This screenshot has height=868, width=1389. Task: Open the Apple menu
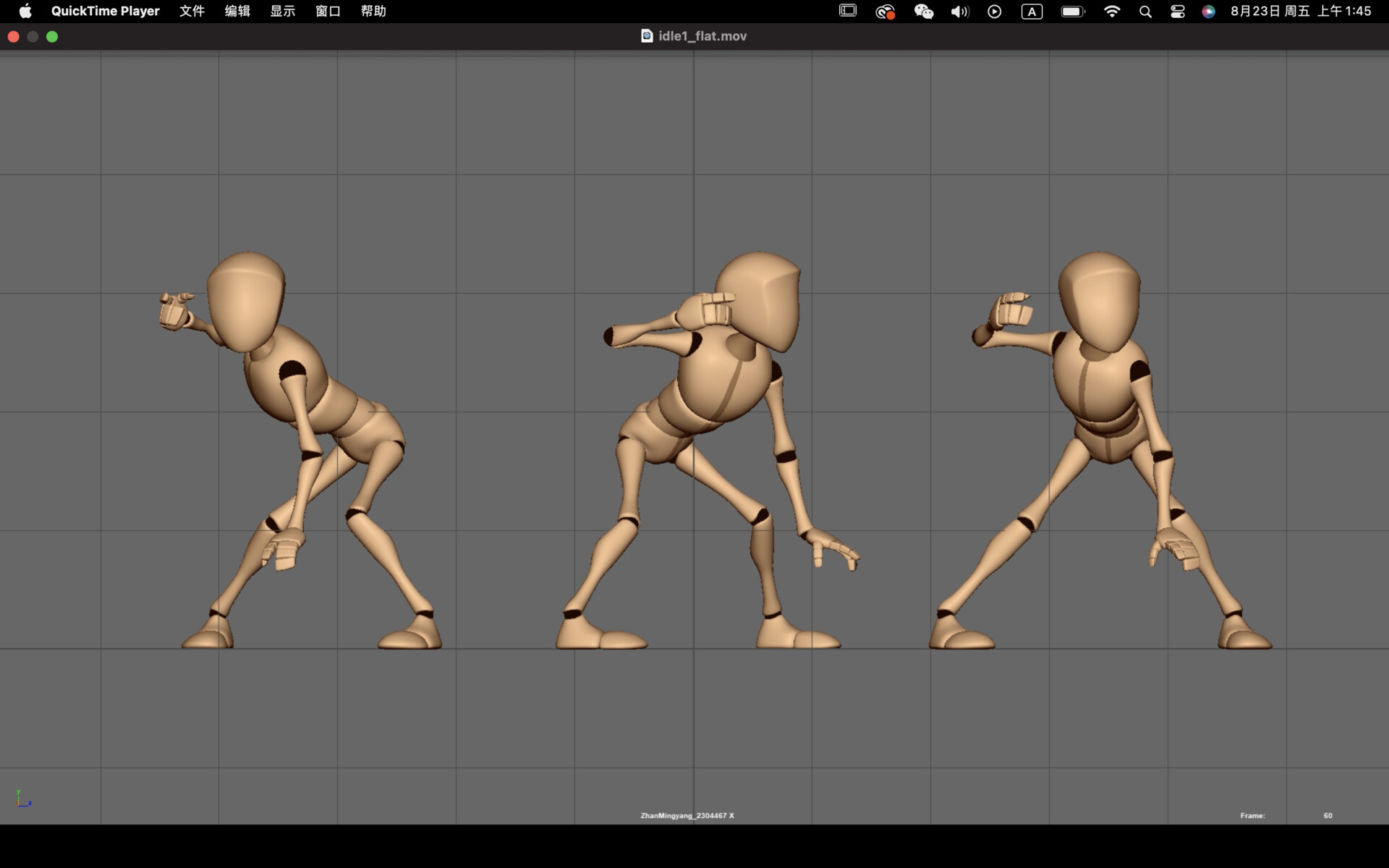coord(25,11)
